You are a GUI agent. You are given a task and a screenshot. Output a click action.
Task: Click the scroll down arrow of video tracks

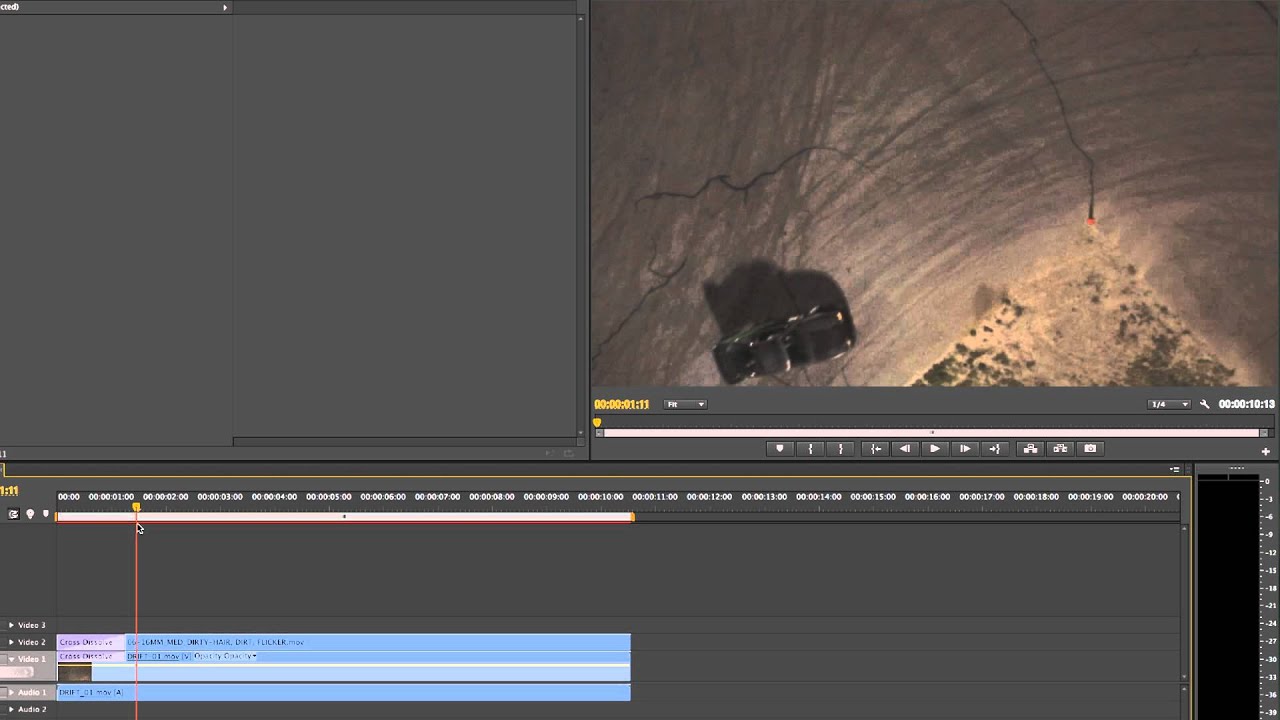tap(1185, 675)
